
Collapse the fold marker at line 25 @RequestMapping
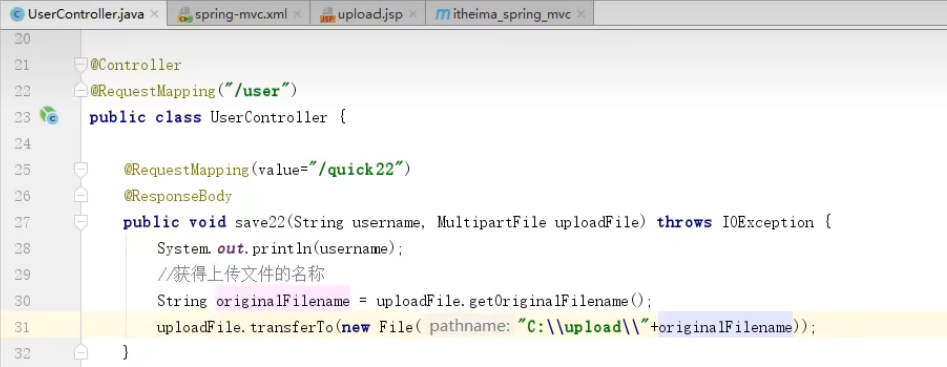pyautogui.click(x=80, y=170)
